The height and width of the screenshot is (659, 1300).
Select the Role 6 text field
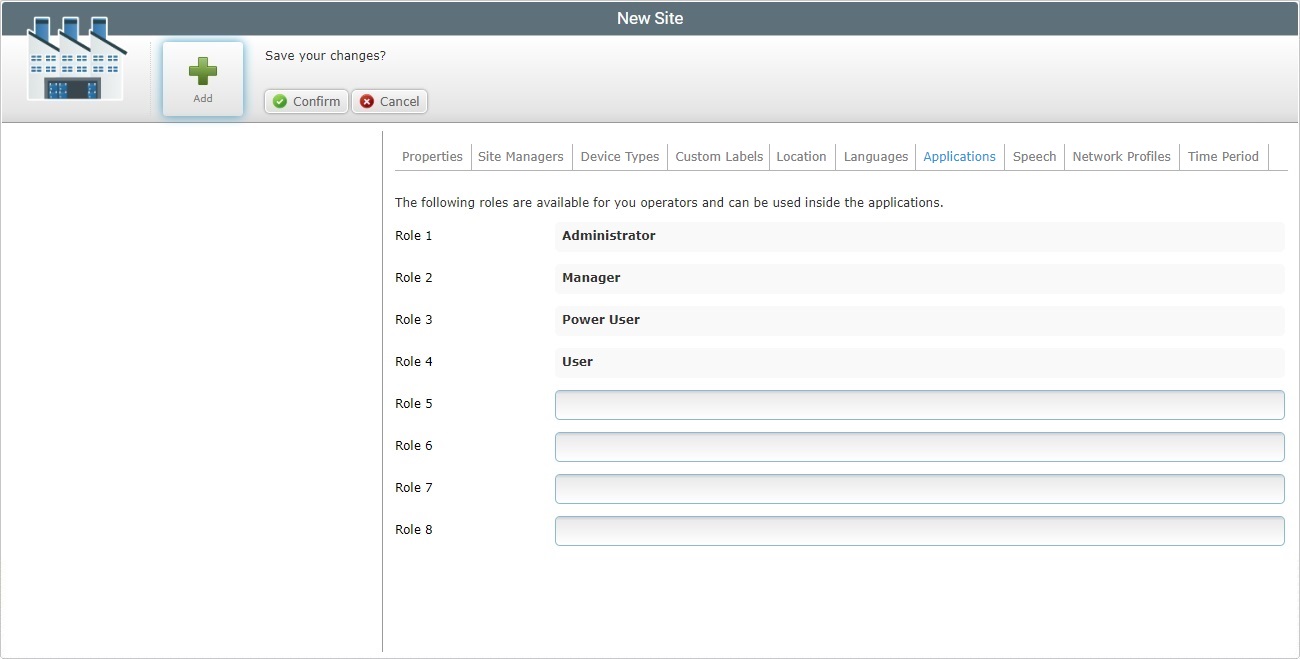919,446
